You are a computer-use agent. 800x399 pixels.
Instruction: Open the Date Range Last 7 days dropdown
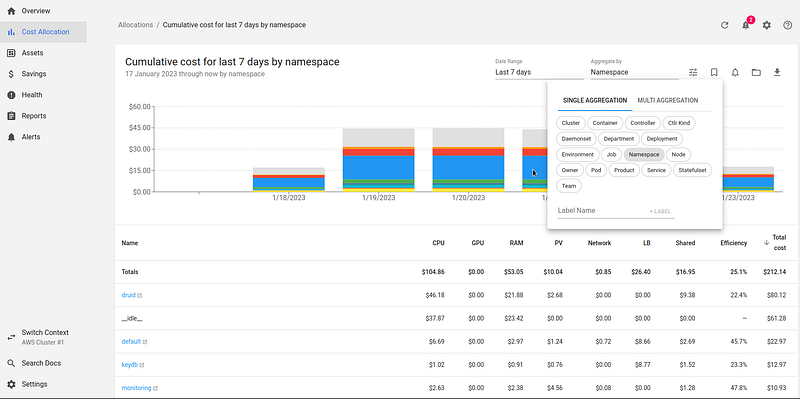(539, 72)
